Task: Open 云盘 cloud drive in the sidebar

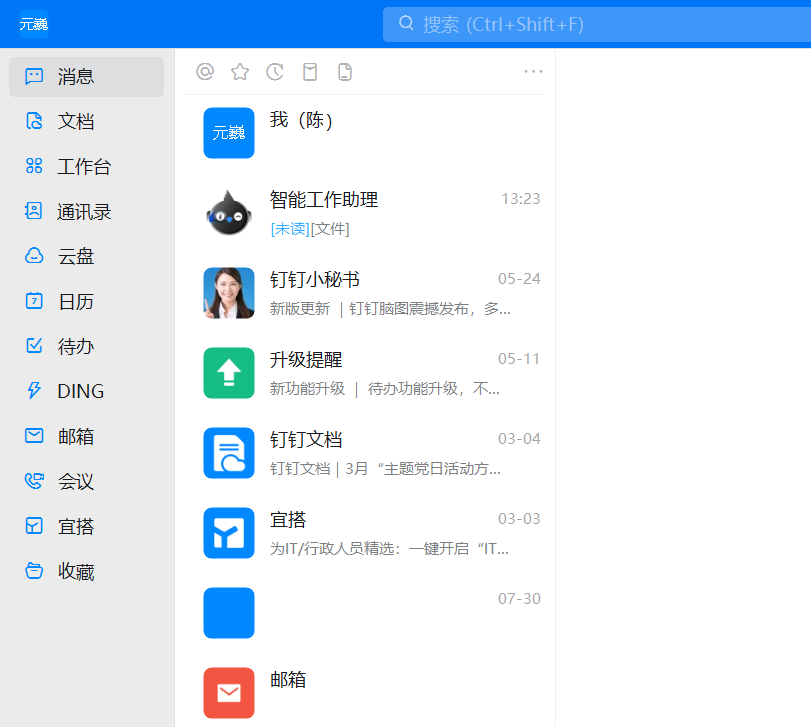Action: [x=86, y=256]
